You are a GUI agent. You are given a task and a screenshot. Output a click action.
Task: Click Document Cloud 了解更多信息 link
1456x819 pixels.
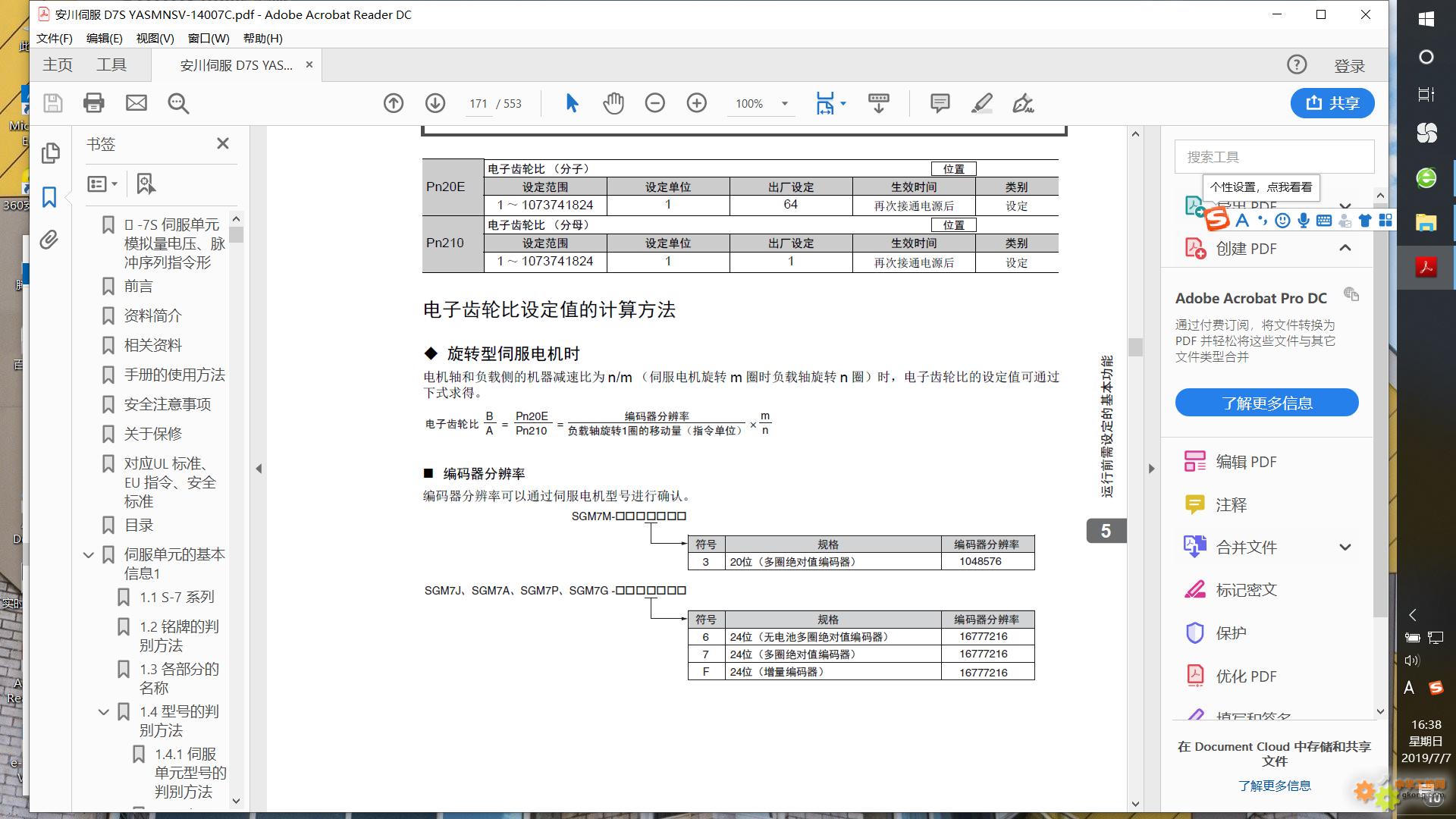(x=1274, y=786)
